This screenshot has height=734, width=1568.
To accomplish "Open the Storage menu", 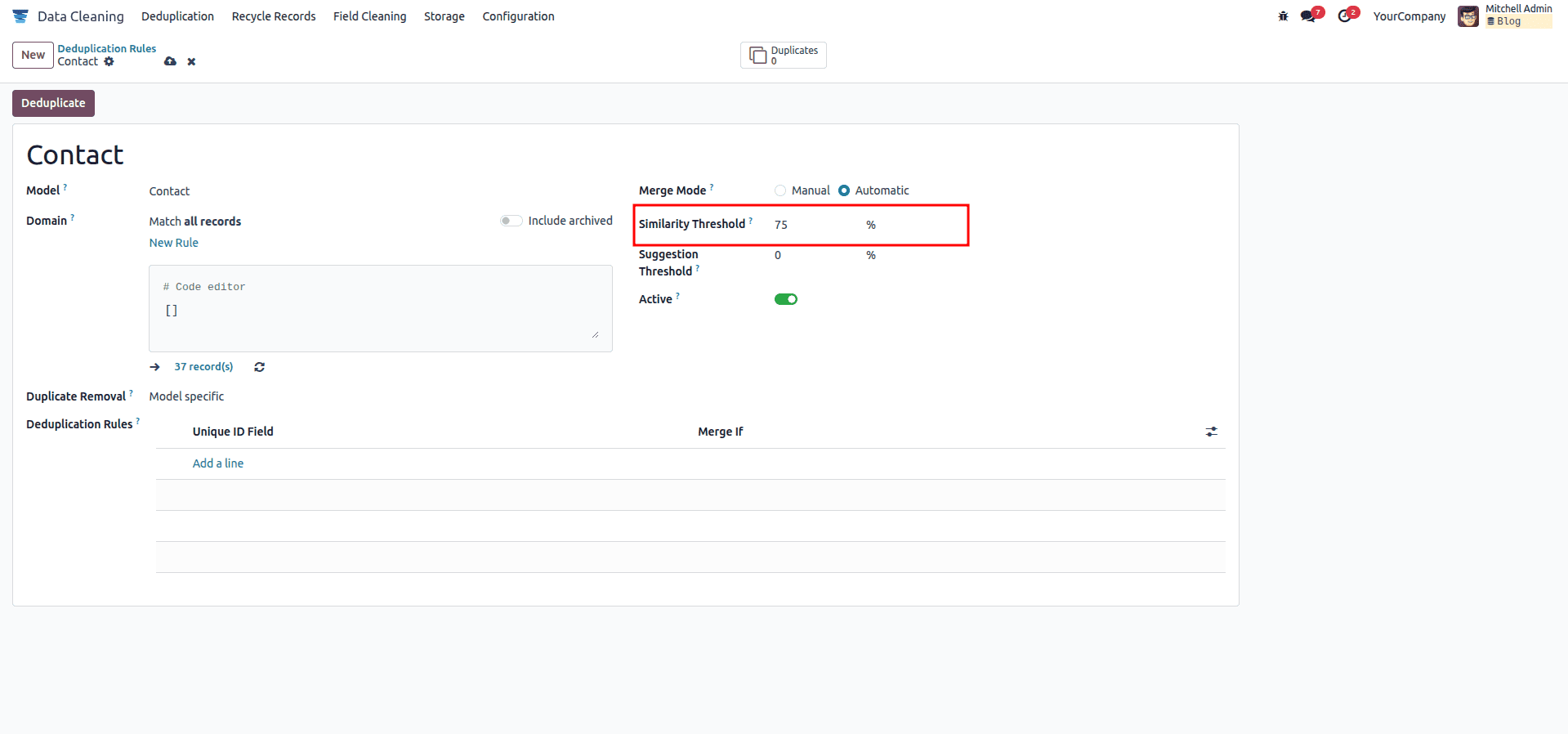I will click(444, 16).
